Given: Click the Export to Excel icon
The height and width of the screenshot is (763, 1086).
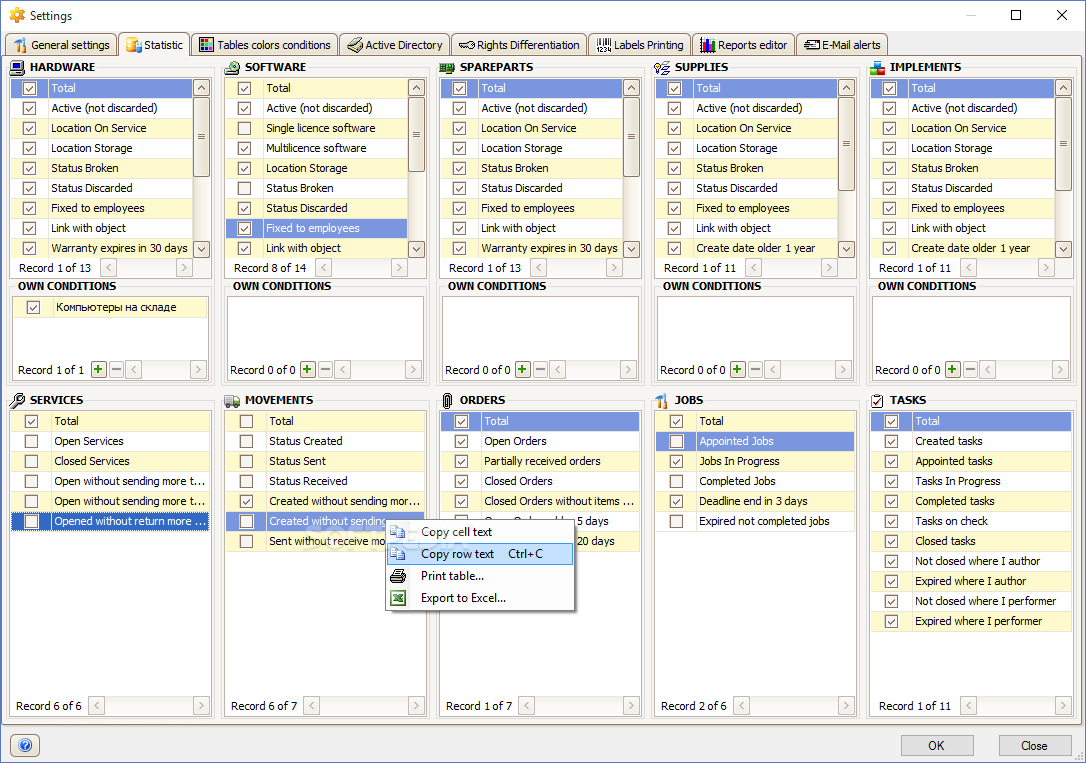Looking at the screenshot, I should (x=398, y=598).
